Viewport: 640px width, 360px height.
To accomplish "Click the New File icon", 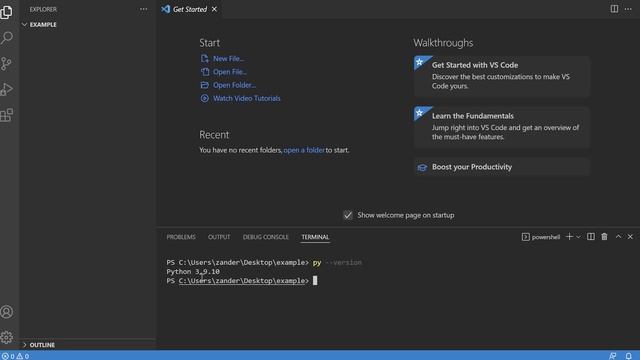I will [204, 58].
